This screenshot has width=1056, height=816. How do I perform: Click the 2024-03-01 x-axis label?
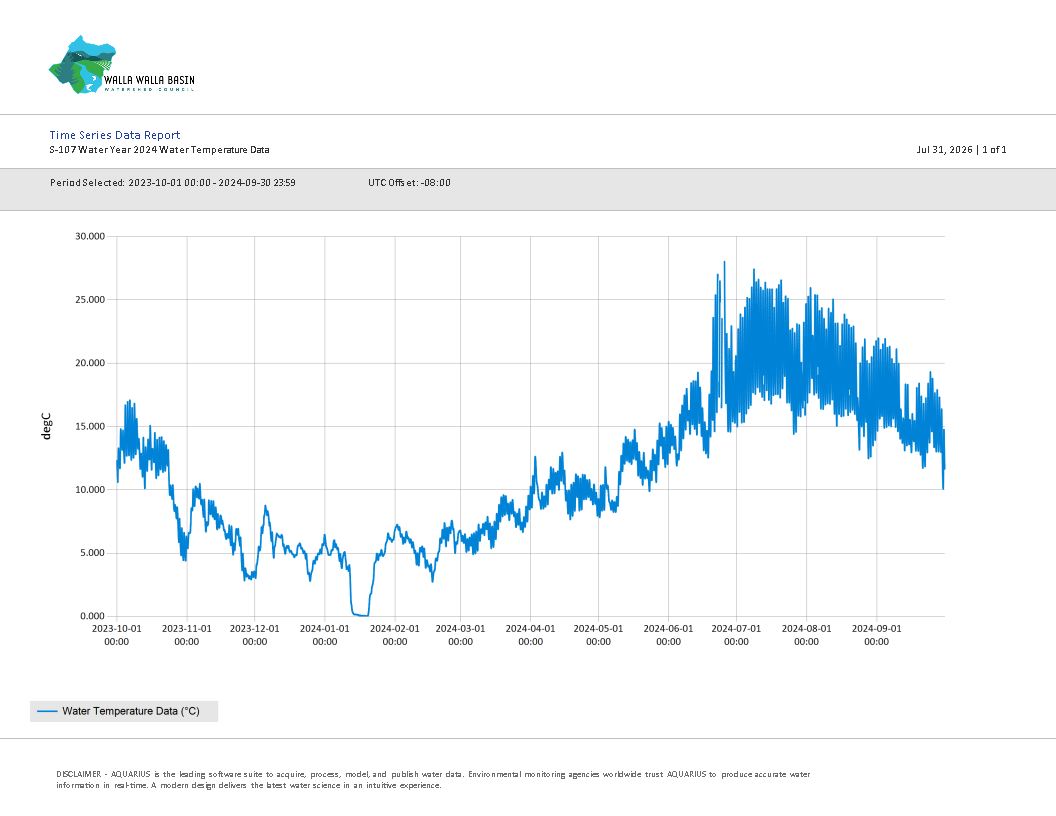click(x=461, y=635)
